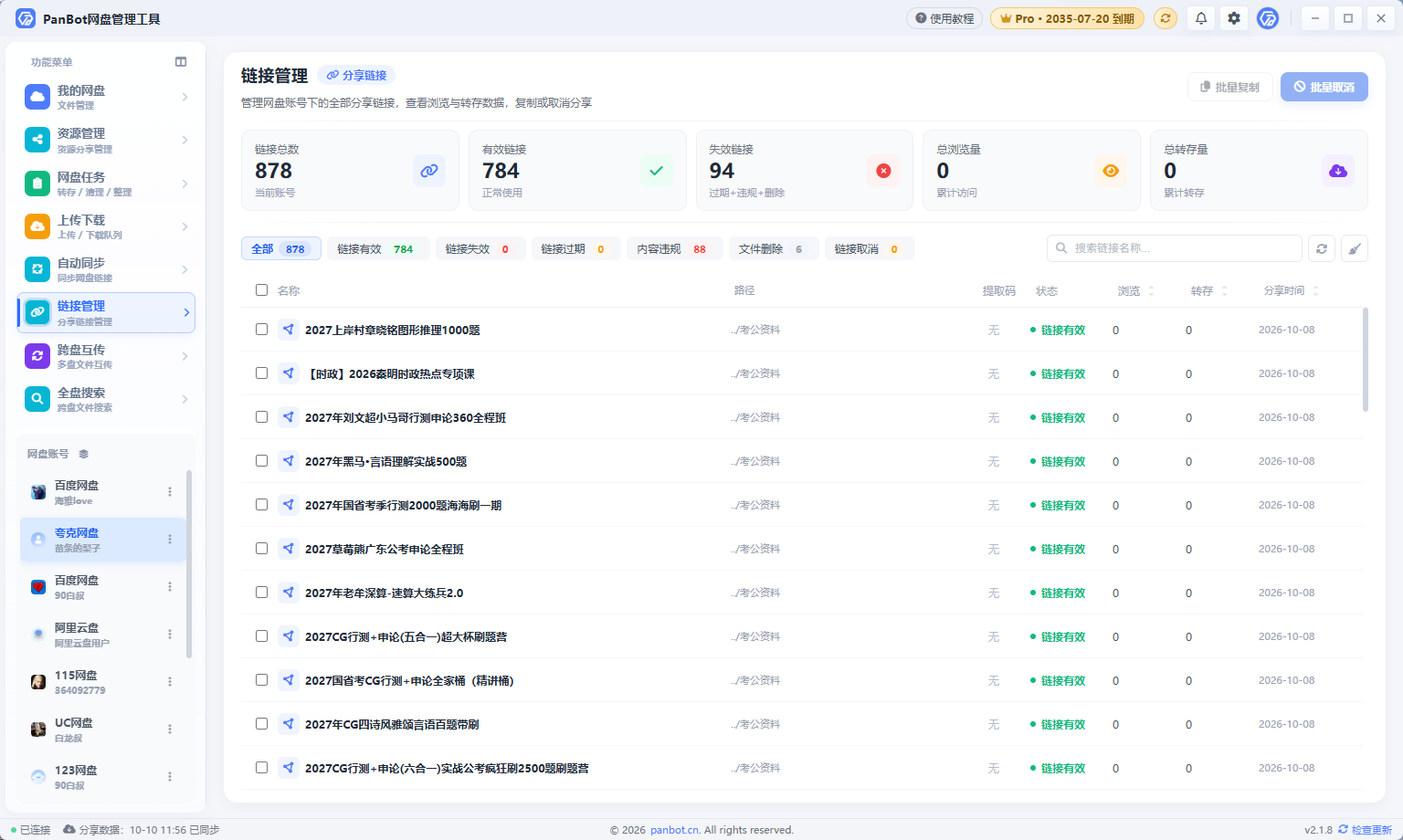This screenshot has width=1403, height=840.
Task: Open the panbot.cn footer link
Action: (x=675, y=830)
